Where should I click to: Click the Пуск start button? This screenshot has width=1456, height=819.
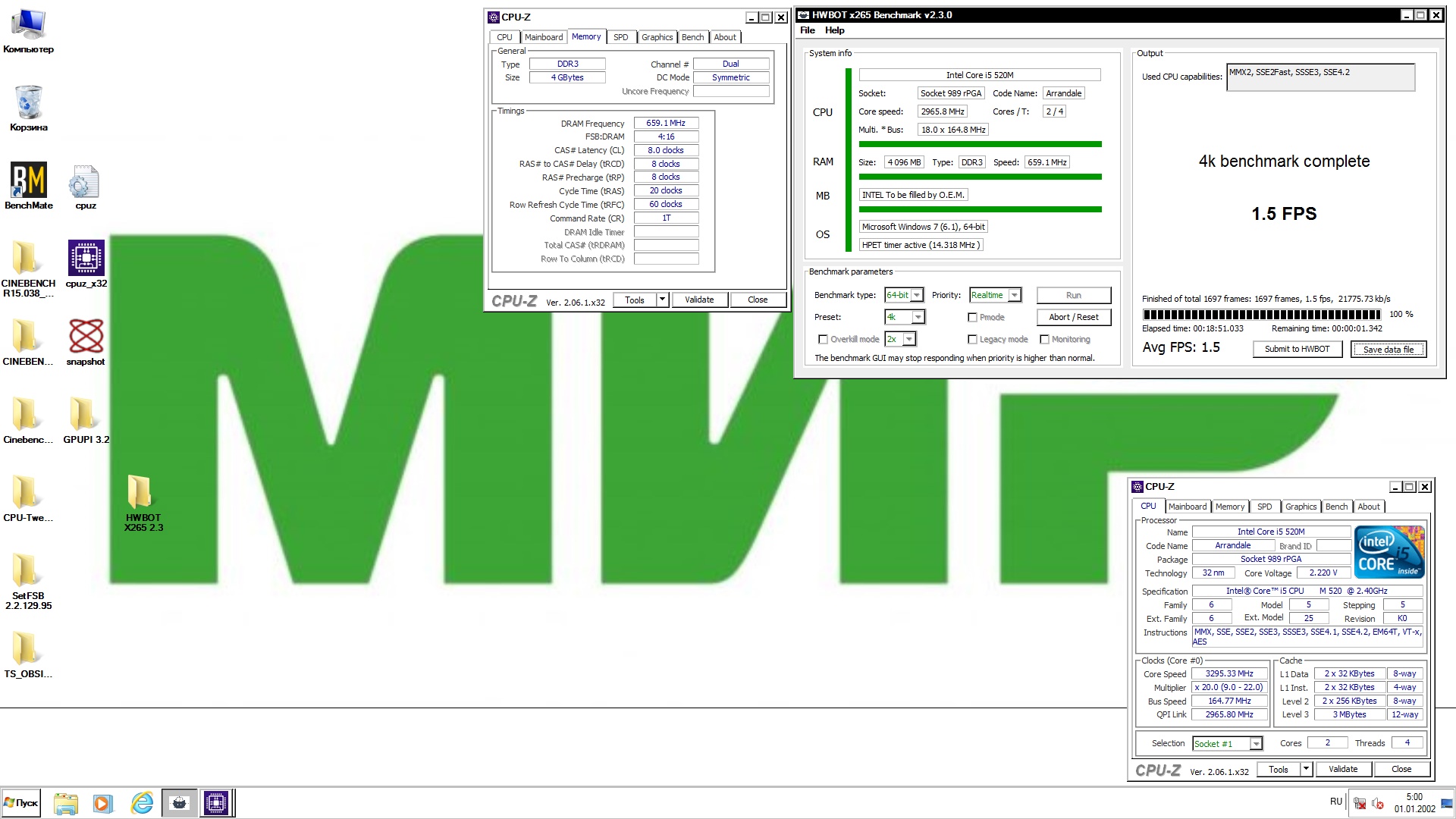click(20, 802)
